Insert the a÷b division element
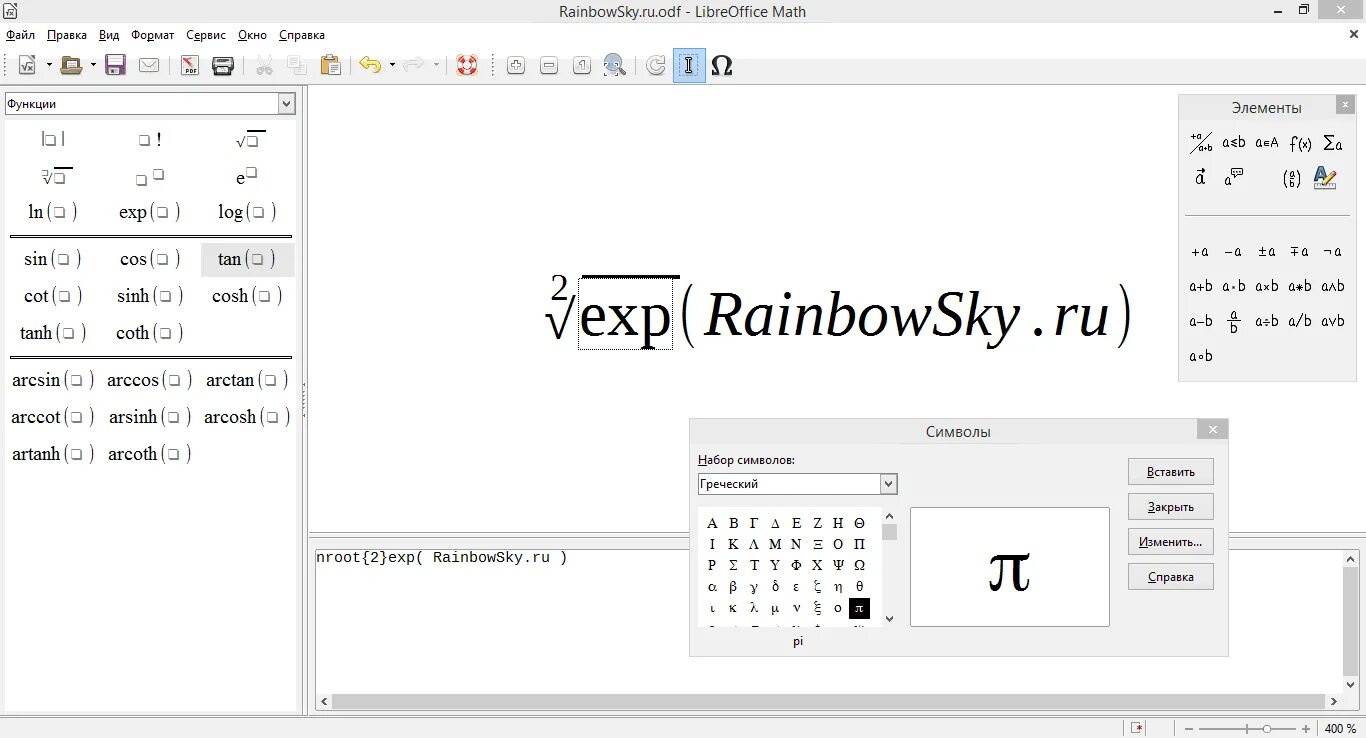This screenshot has height=738, width=1366. click(x=1267, y=321)
